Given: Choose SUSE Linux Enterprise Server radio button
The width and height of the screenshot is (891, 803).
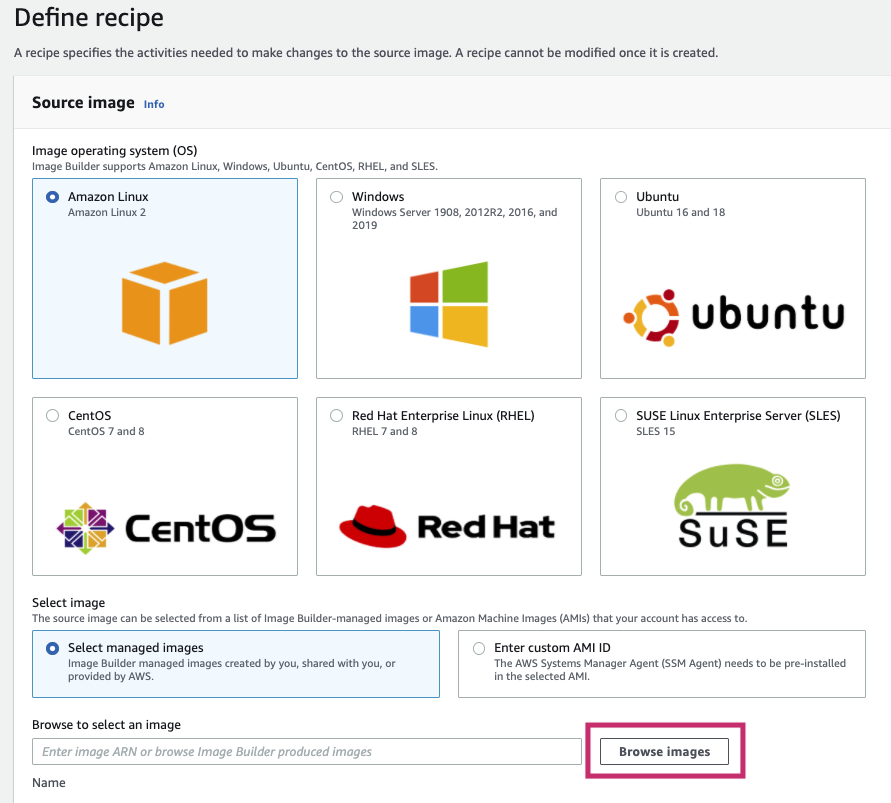Looking at the screenshot, I should point(621,415).
